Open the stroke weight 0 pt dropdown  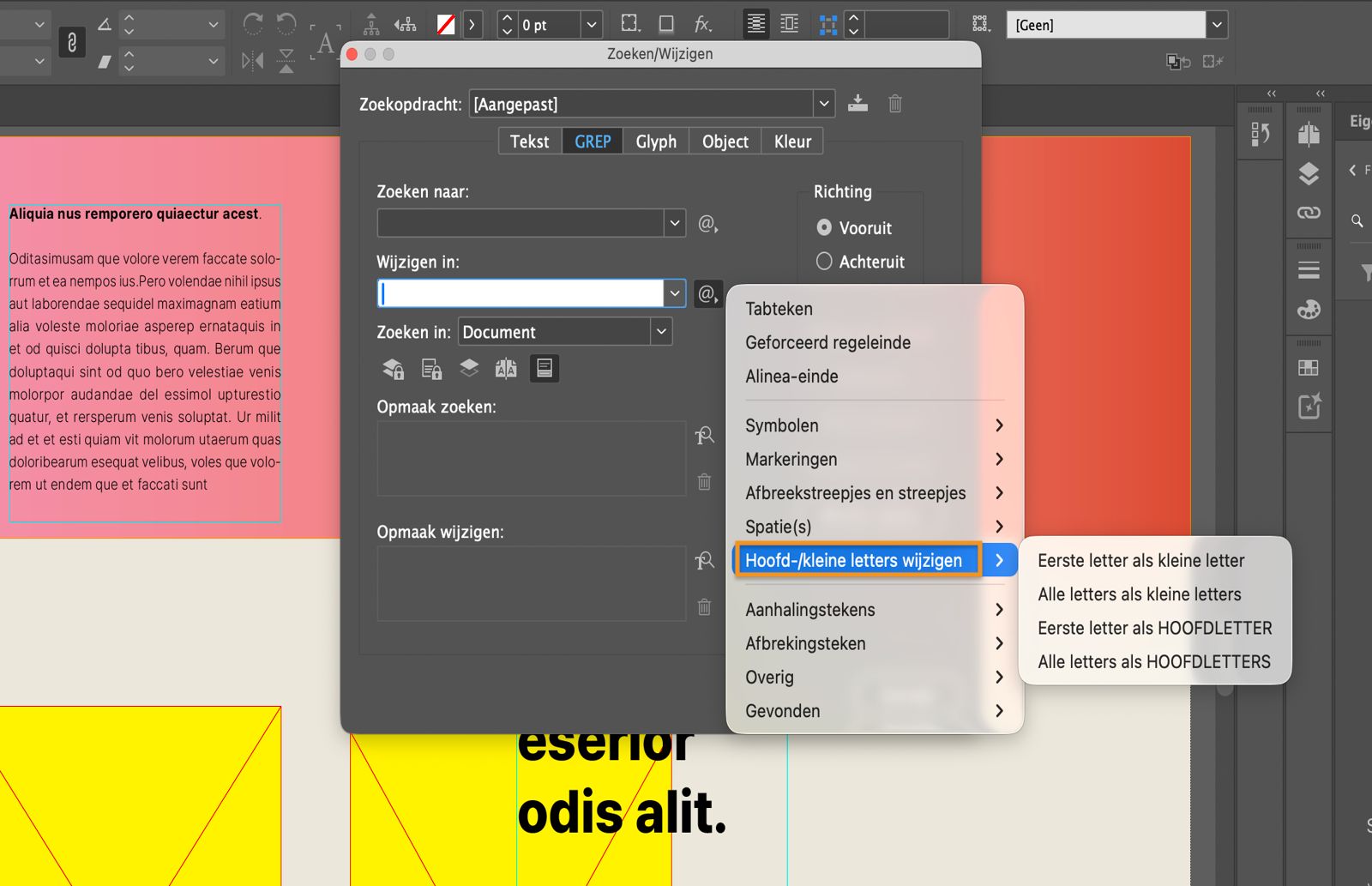pos(592,25)
